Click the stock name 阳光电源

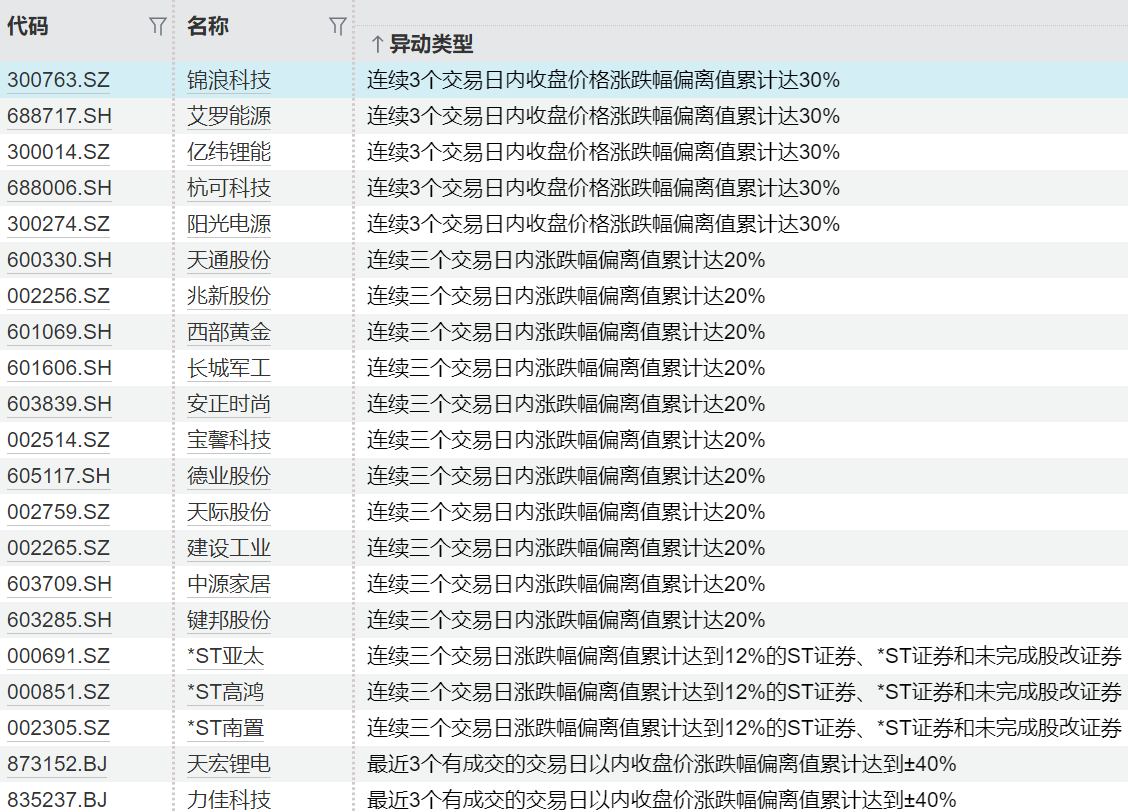pos(229,224)
